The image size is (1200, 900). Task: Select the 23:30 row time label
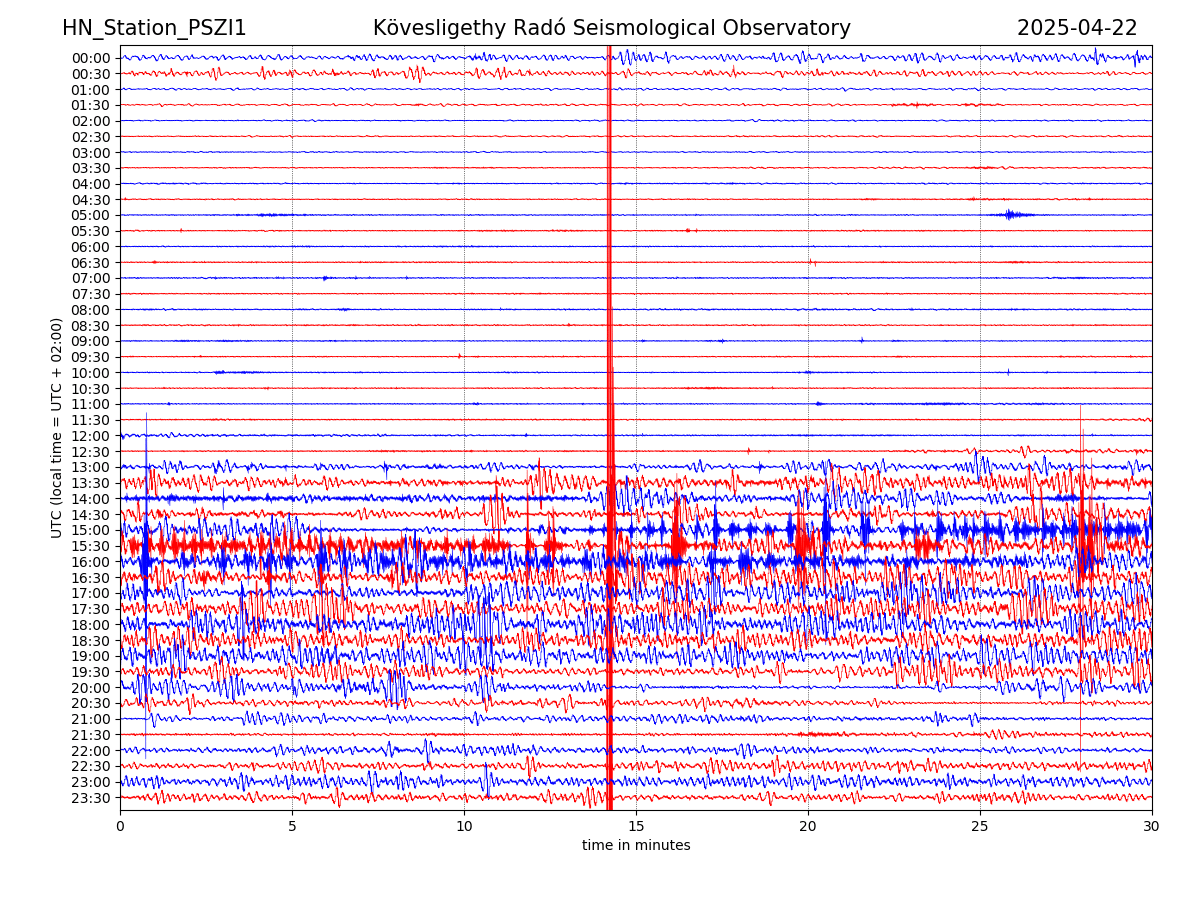91,798
